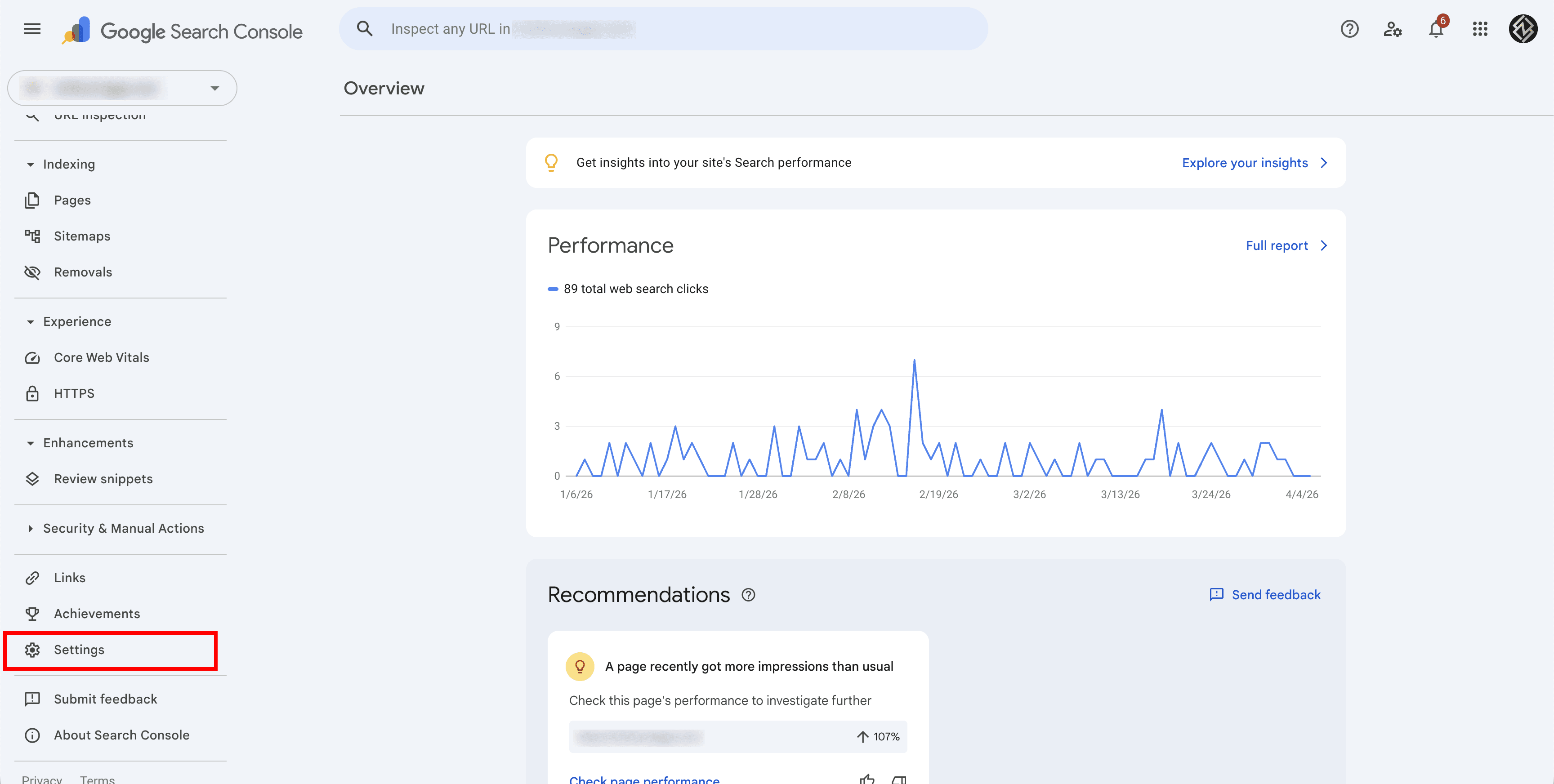Select the Sitemaps sidebar item
1554x784 pixels.
click(x=81, y=236)
